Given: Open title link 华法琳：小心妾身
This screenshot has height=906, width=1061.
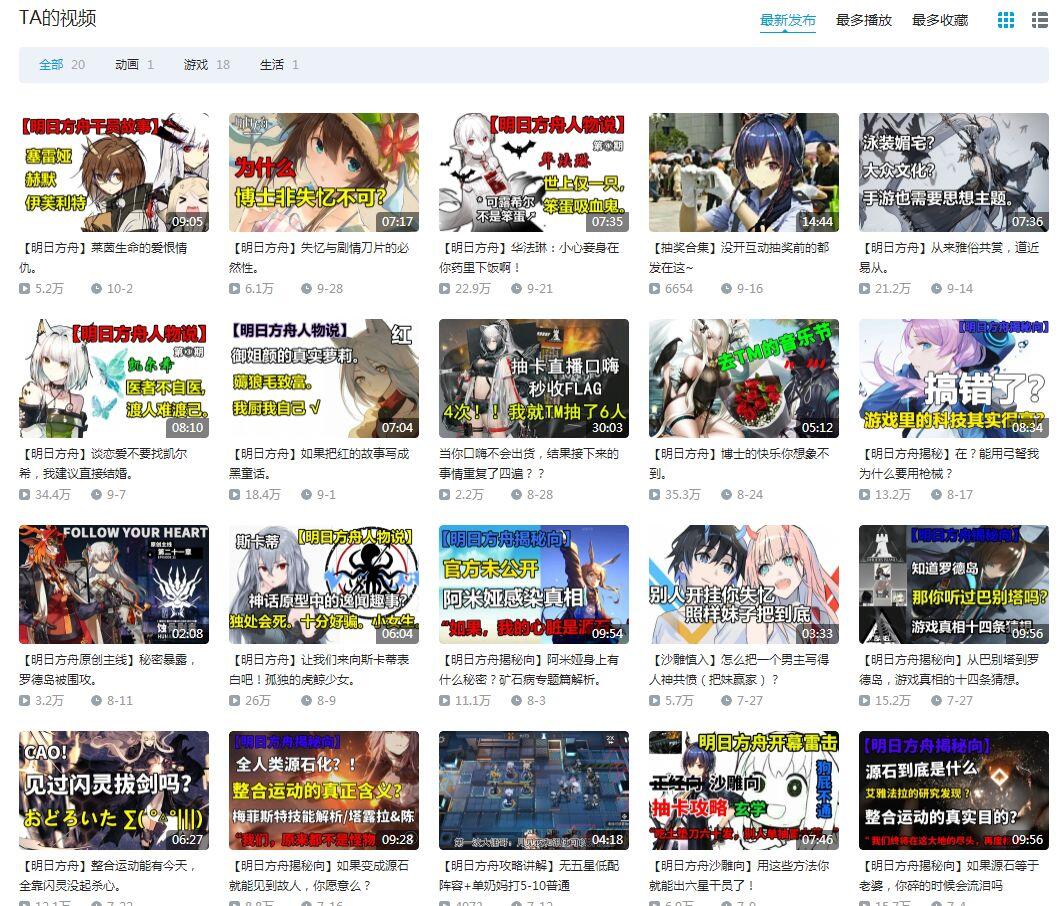Looking at the screenshot, I should [529, 257].
